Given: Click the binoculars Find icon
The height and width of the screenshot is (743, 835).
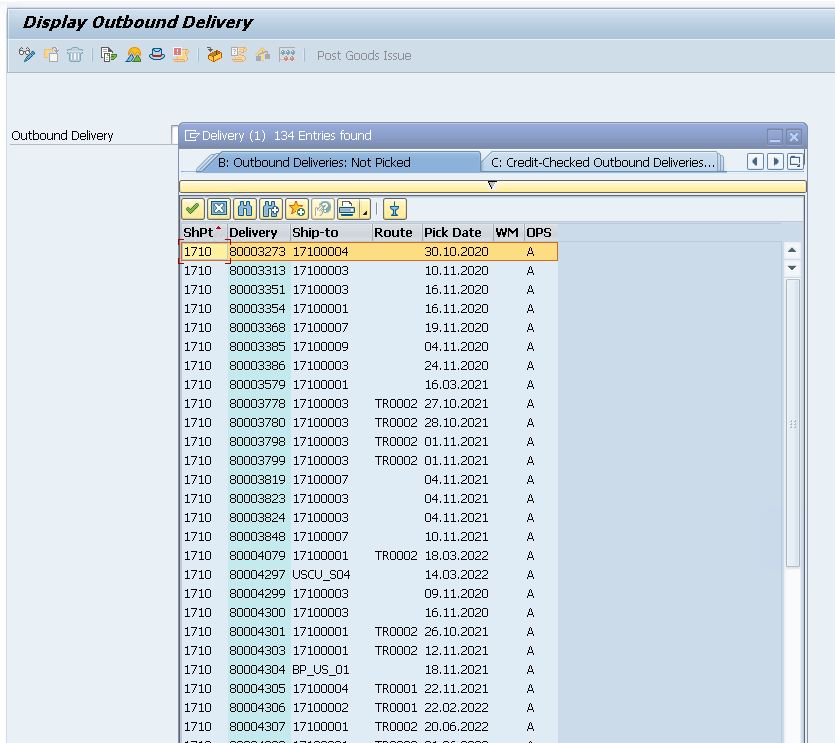Looking at the screenshot, I should coord(244,209).
